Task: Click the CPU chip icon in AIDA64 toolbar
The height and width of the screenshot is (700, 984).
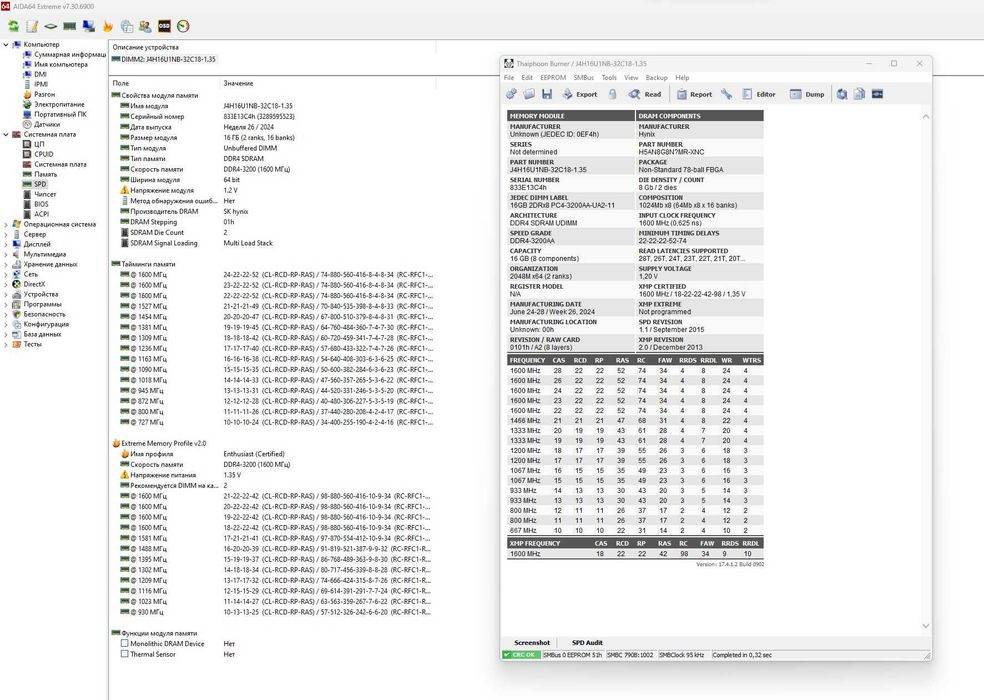Action: pos(51,26)
